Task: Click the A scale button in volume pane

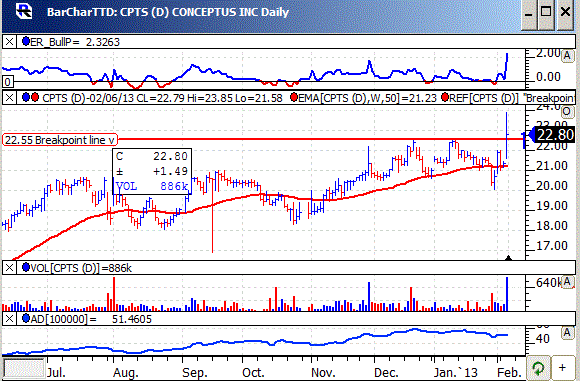Action: click(567, 282)
